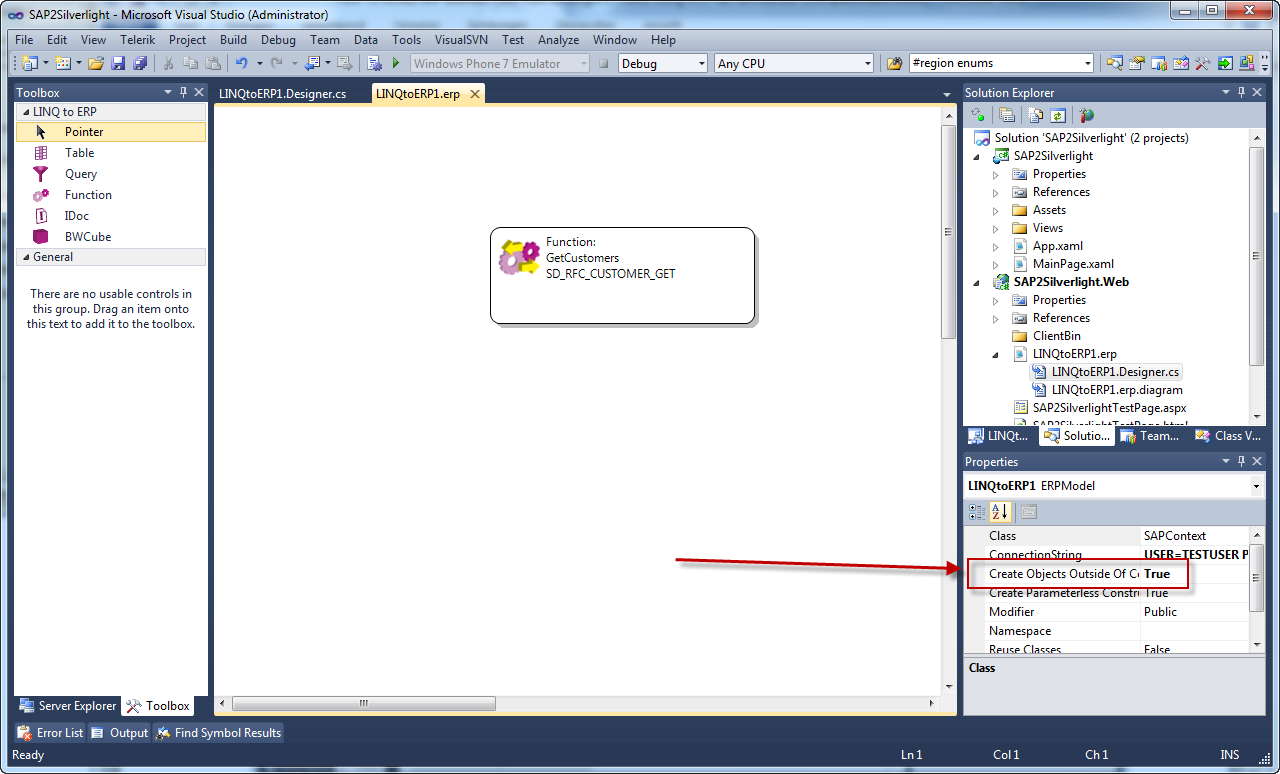The image size is (1280, 774).
Task: Select the IDoc tool in the Toolbox
Action: pos(110,216)
